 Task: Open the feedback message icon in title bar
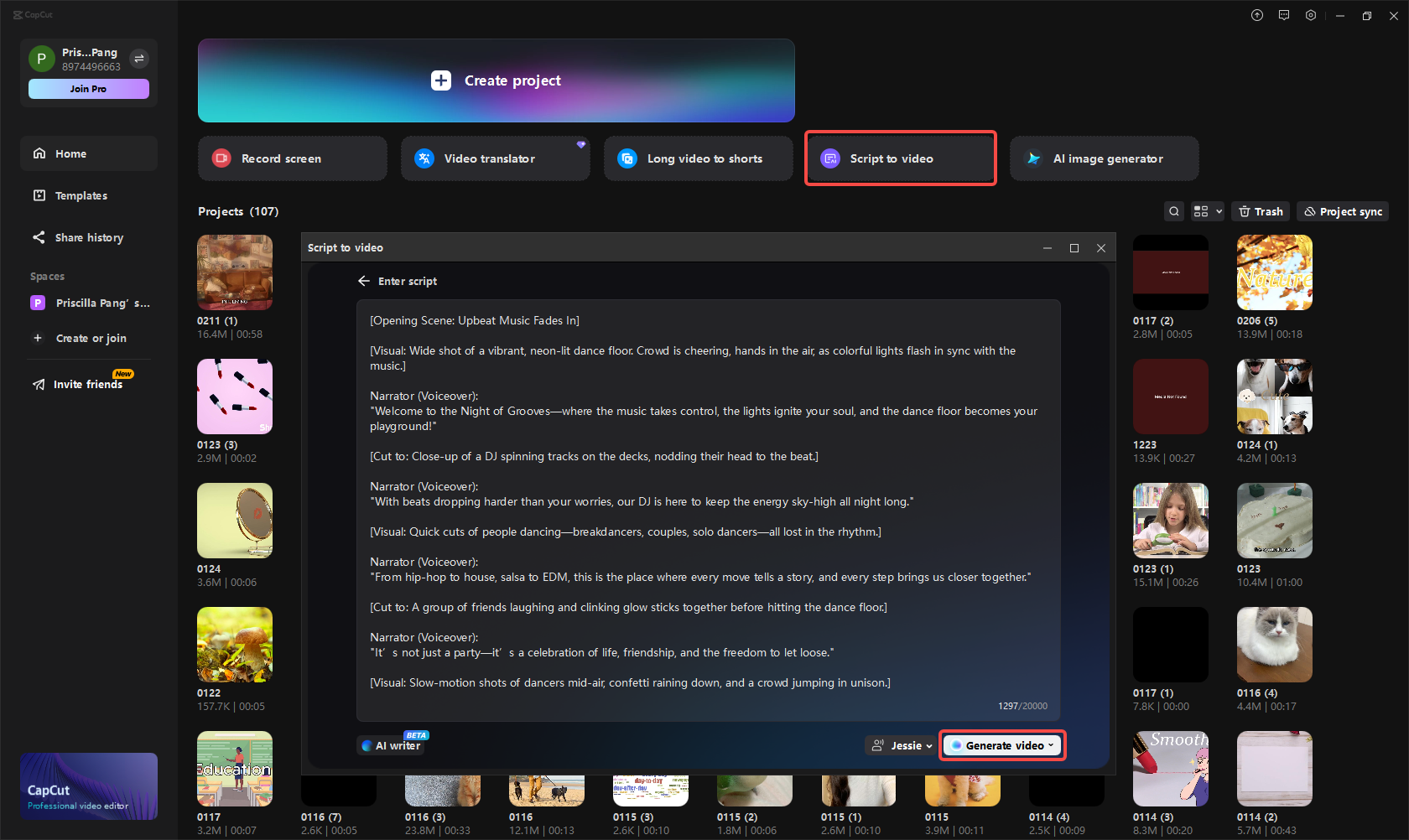click(x=1284, y=15)
